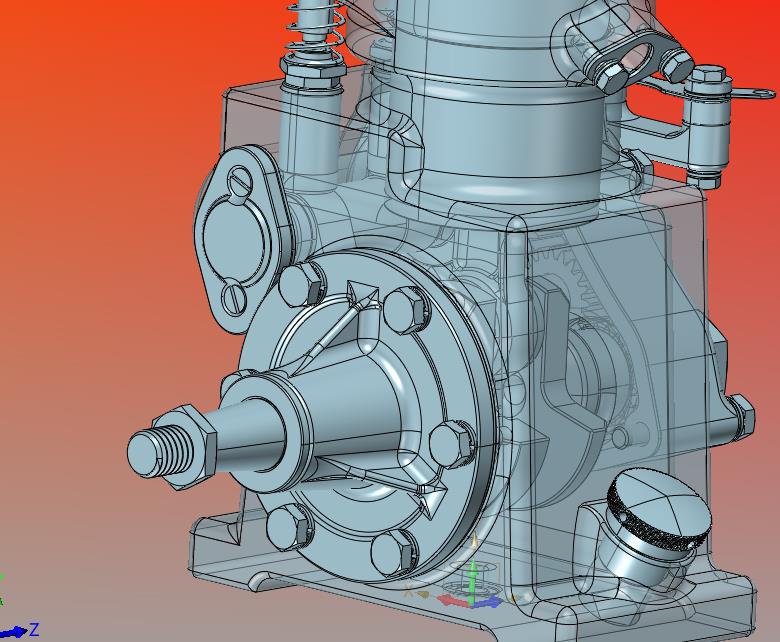Select bottom-right hex bolt on circular flange
Screen dimensions: 780x642
click(x=393, y=552)
